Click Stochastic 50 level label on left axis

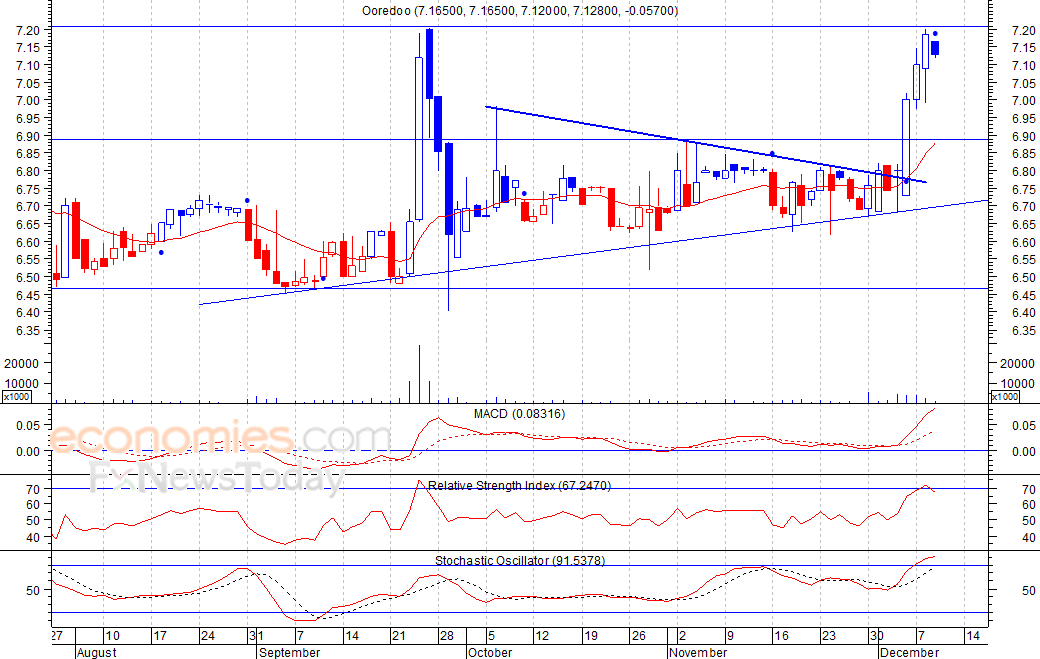tap(34, 589)
